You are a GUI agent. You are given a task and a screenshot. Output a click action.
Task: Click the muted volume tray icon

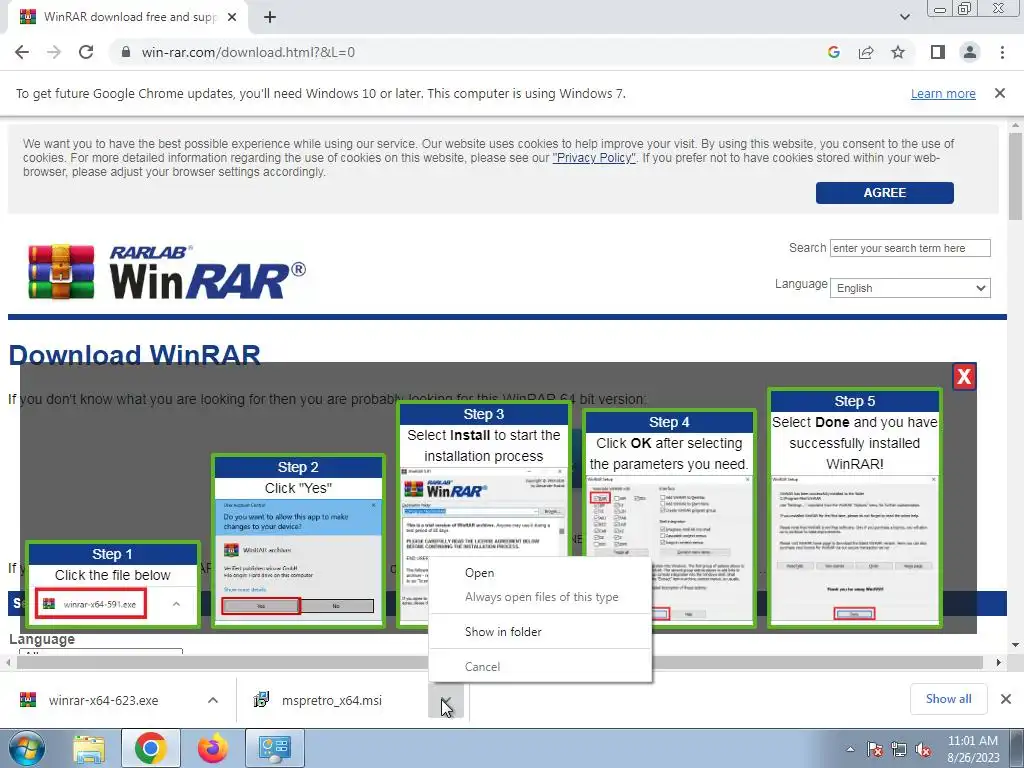[923, 749]
